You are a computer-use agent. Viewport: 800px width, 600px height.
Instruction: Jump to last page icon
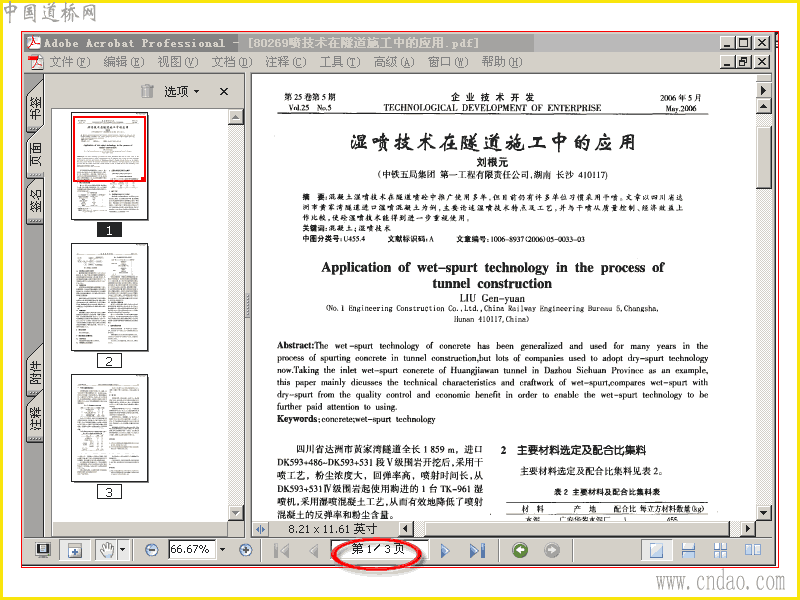(478, 551)
